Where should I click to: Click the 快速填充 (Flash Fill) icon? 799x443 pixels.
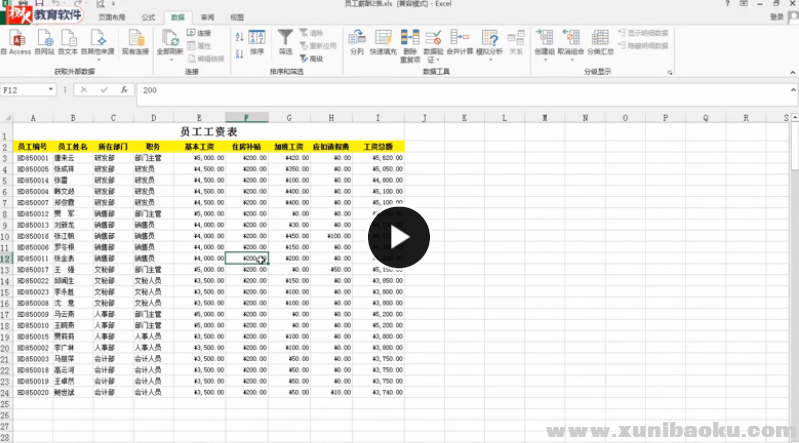click(x=382, y=38)
